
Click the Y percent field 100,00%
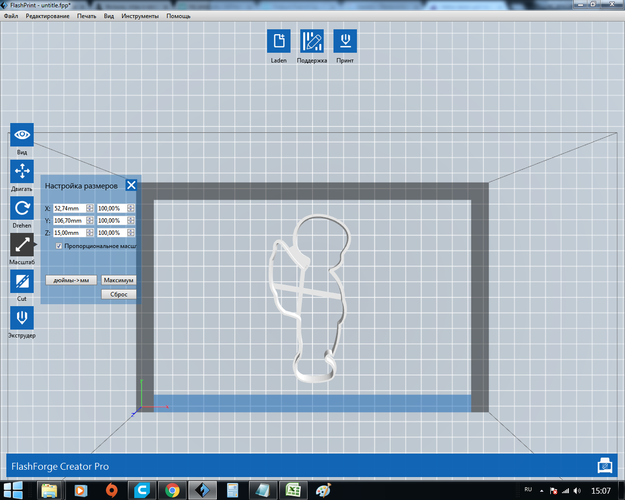click(112, 220)
